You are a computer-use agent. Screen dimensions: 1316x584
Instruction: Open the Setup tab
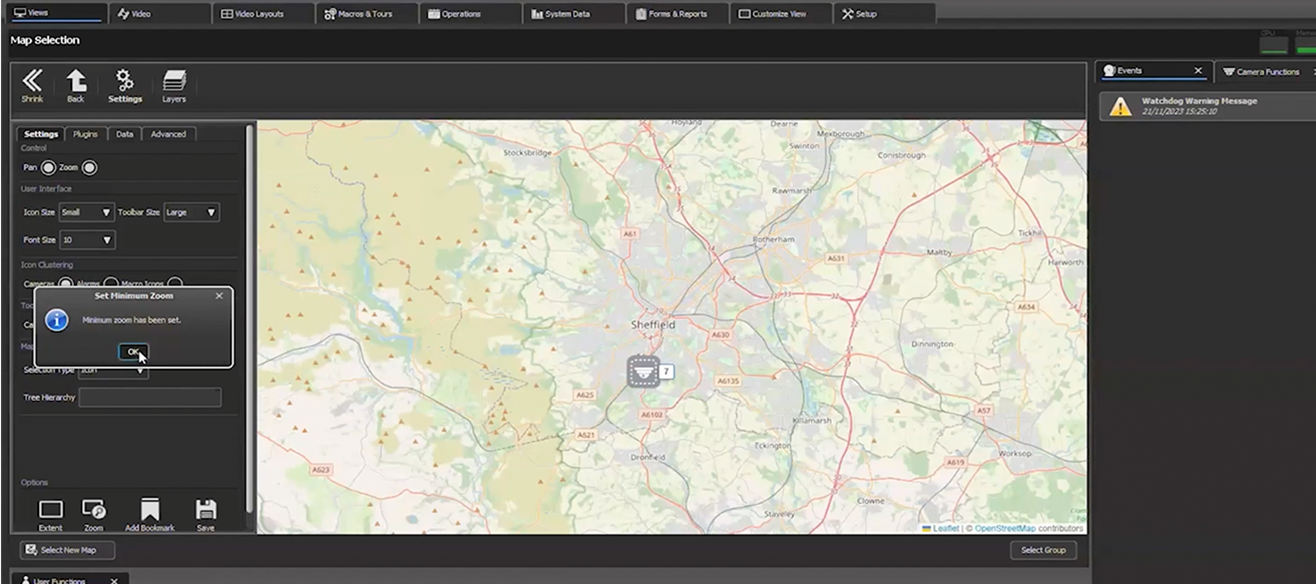click(x=886, y=14)
